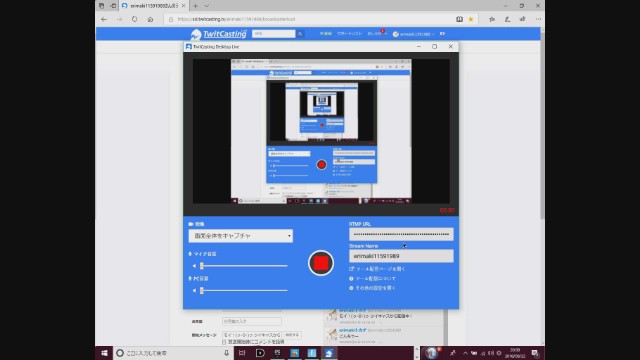
Task: Reload the page with the refresh icon
Action: (134, 19)
